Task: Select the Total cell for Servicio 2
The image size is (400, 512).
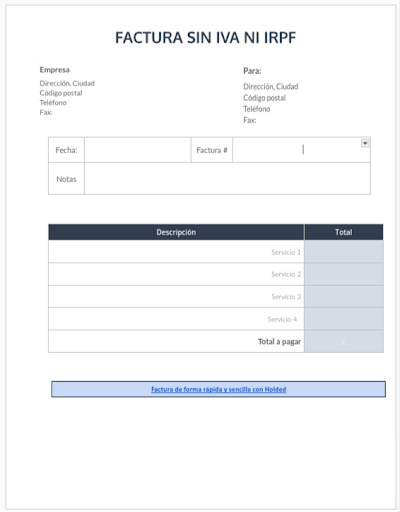Action: click(344, 274)
